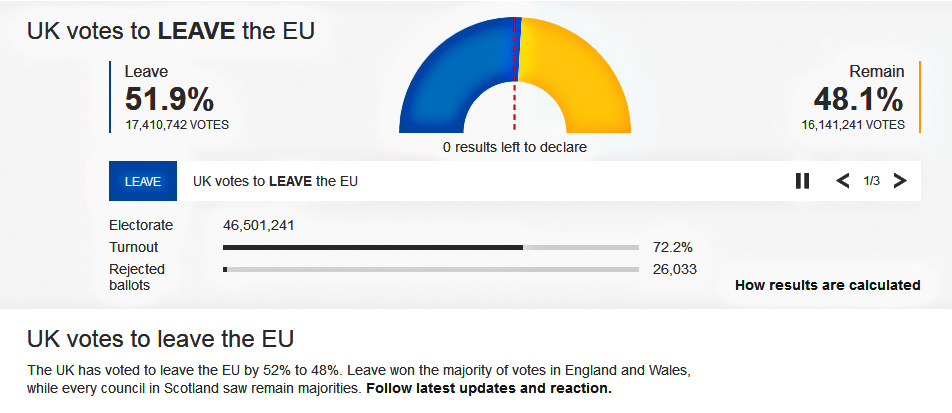
Task: Click the main UK votes to LEAVE heading
Action: click(171, 31)
